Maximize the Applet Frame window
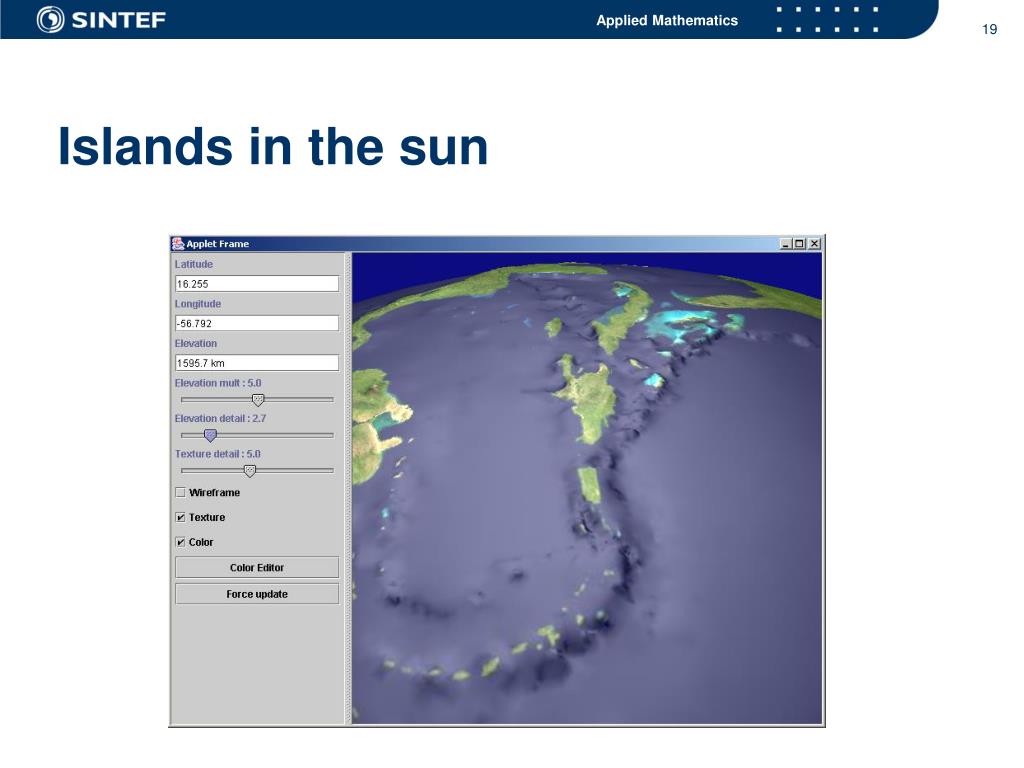1024x768 pixels. pos(799,244)
